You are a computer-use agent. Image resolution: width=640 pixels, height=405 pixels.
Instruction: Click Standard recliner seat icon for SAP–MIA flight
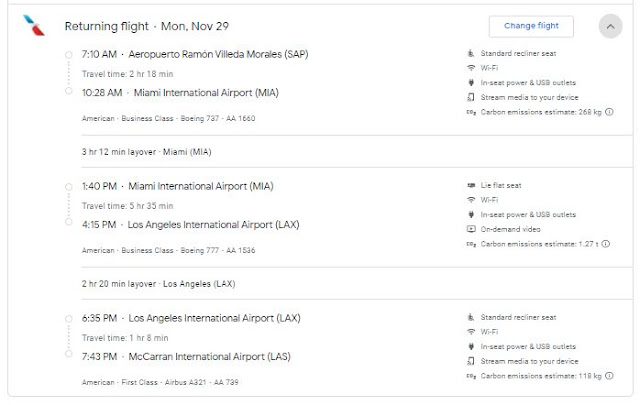point(471,53)
